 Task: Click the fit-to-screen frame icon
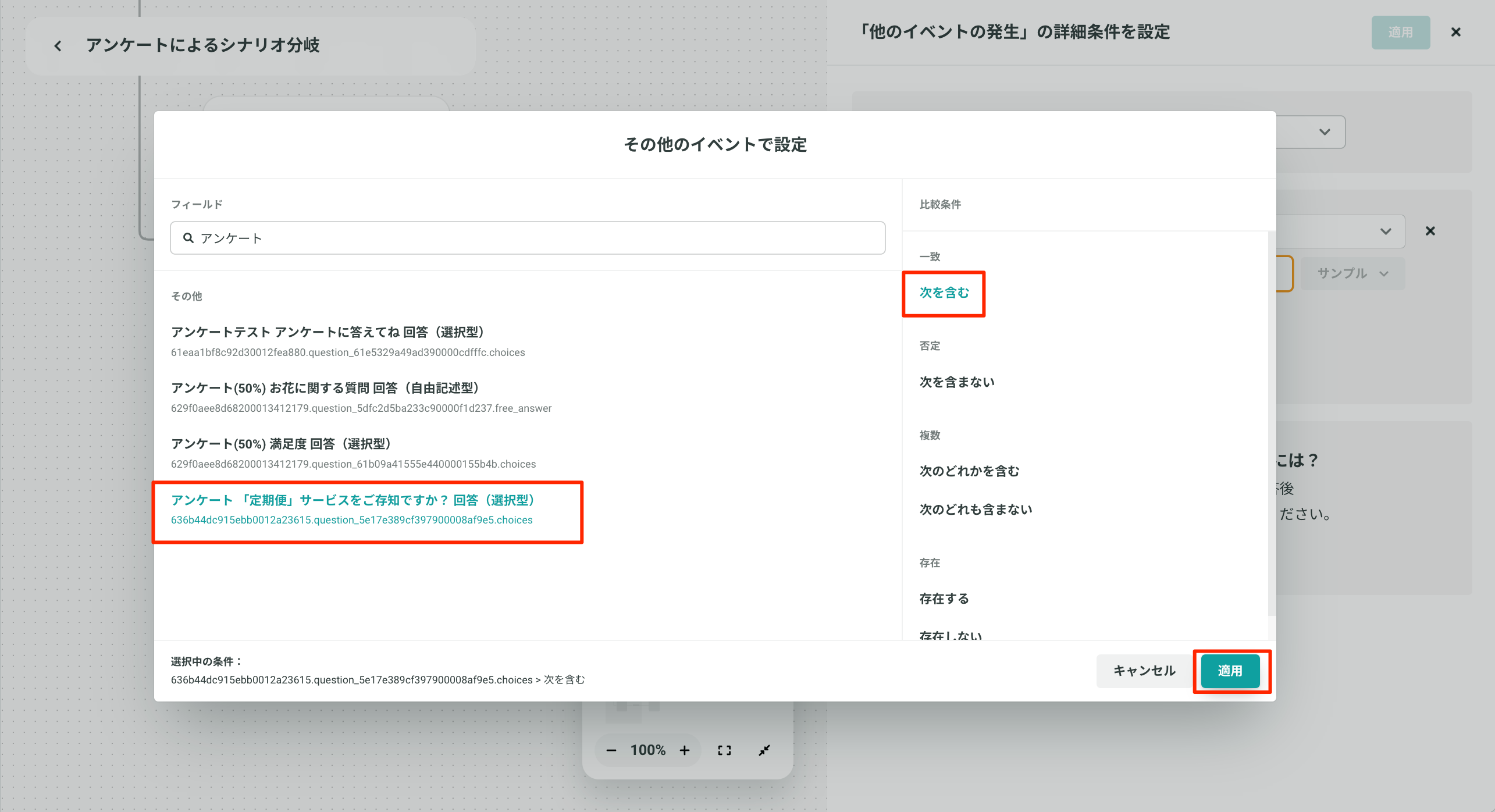pyautogui.click(x=724, y=750)
